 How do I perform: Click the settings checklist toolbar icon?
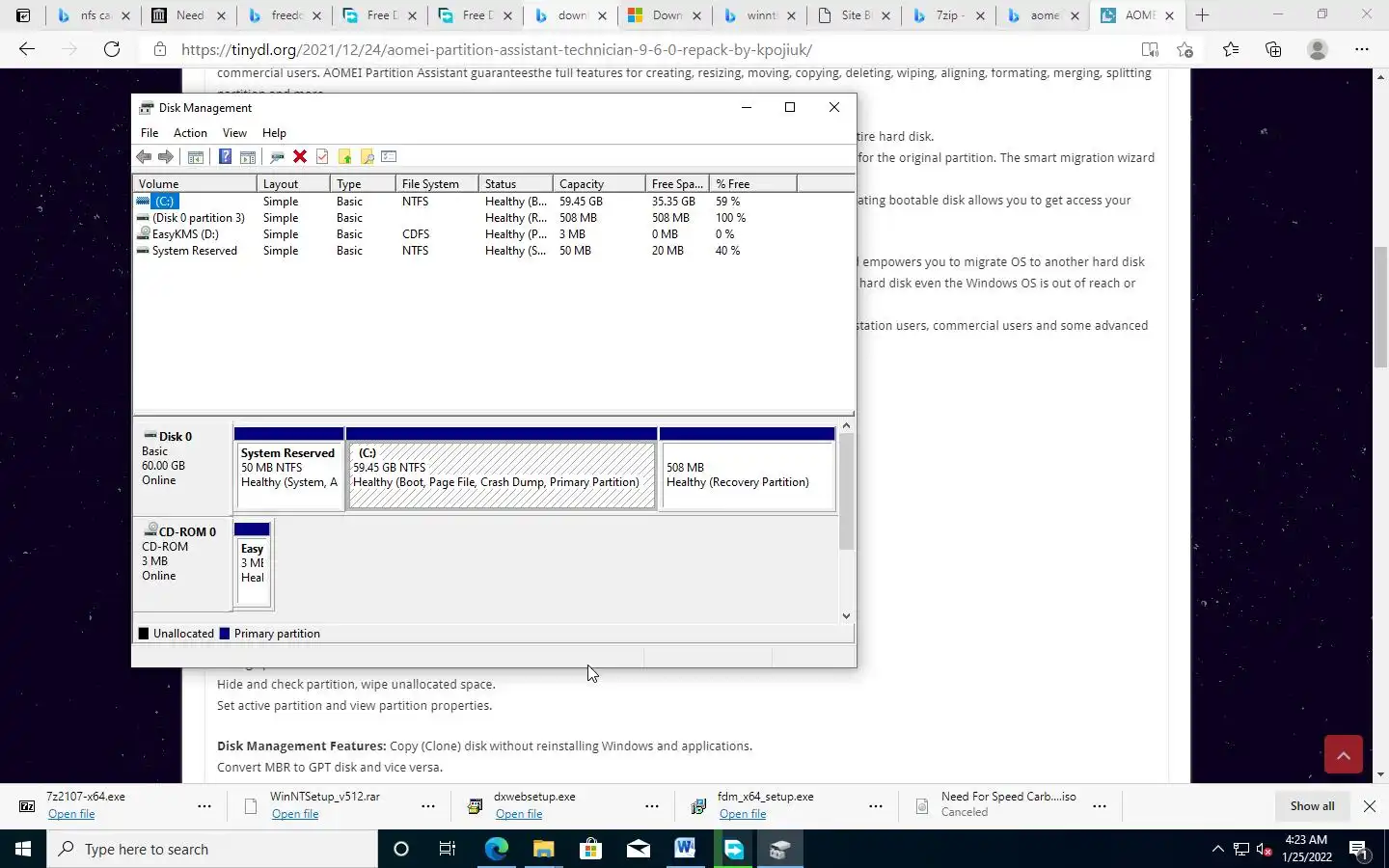[389, 157]
